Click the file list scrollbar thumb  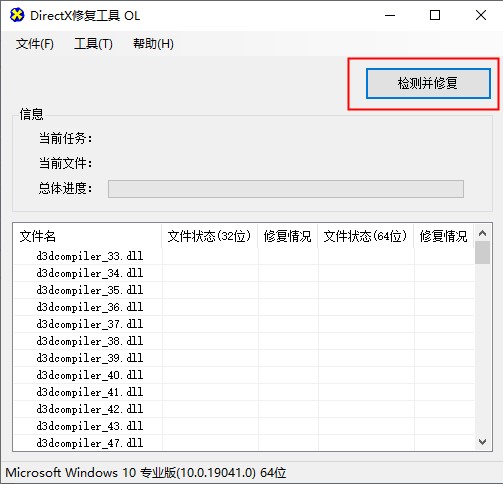482,253
